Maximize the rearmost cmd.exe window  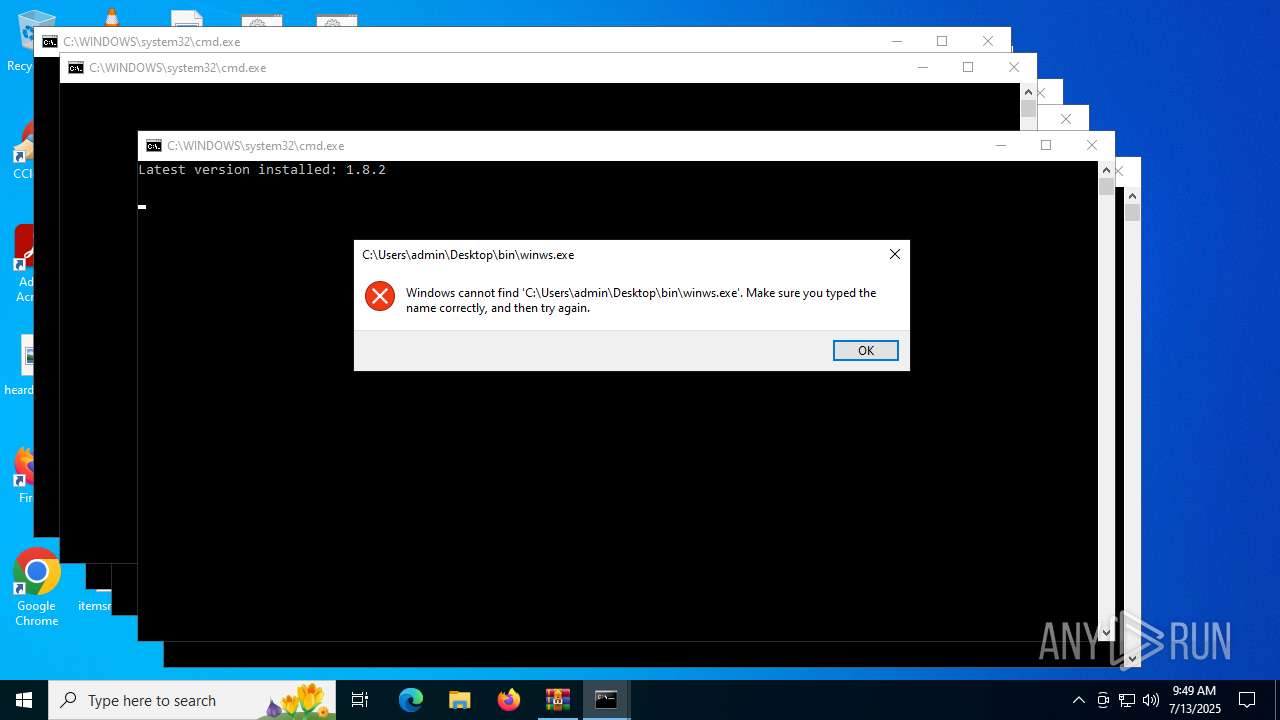click(x=942, y=41)
